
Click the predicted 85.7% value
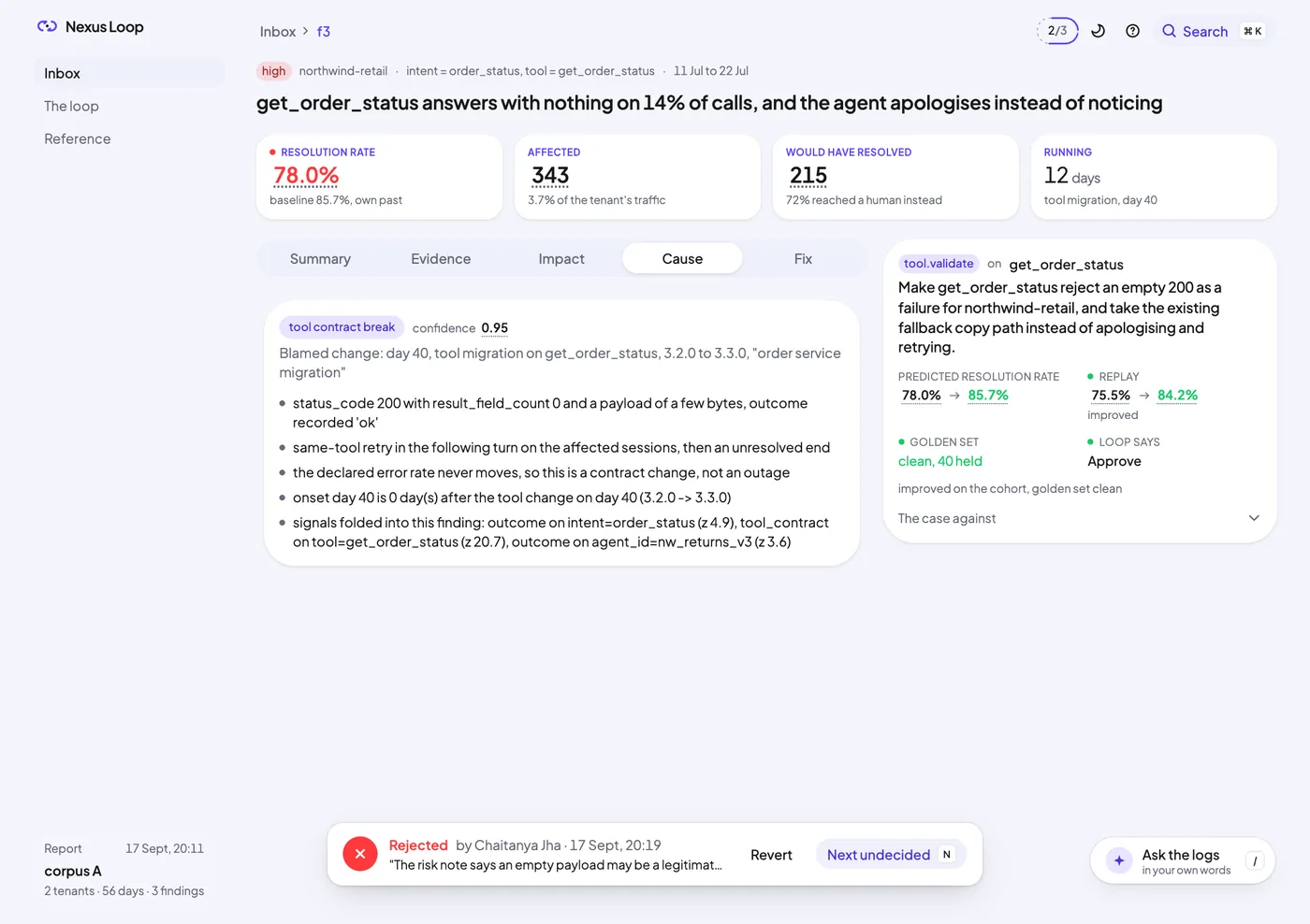coord(988,396)
